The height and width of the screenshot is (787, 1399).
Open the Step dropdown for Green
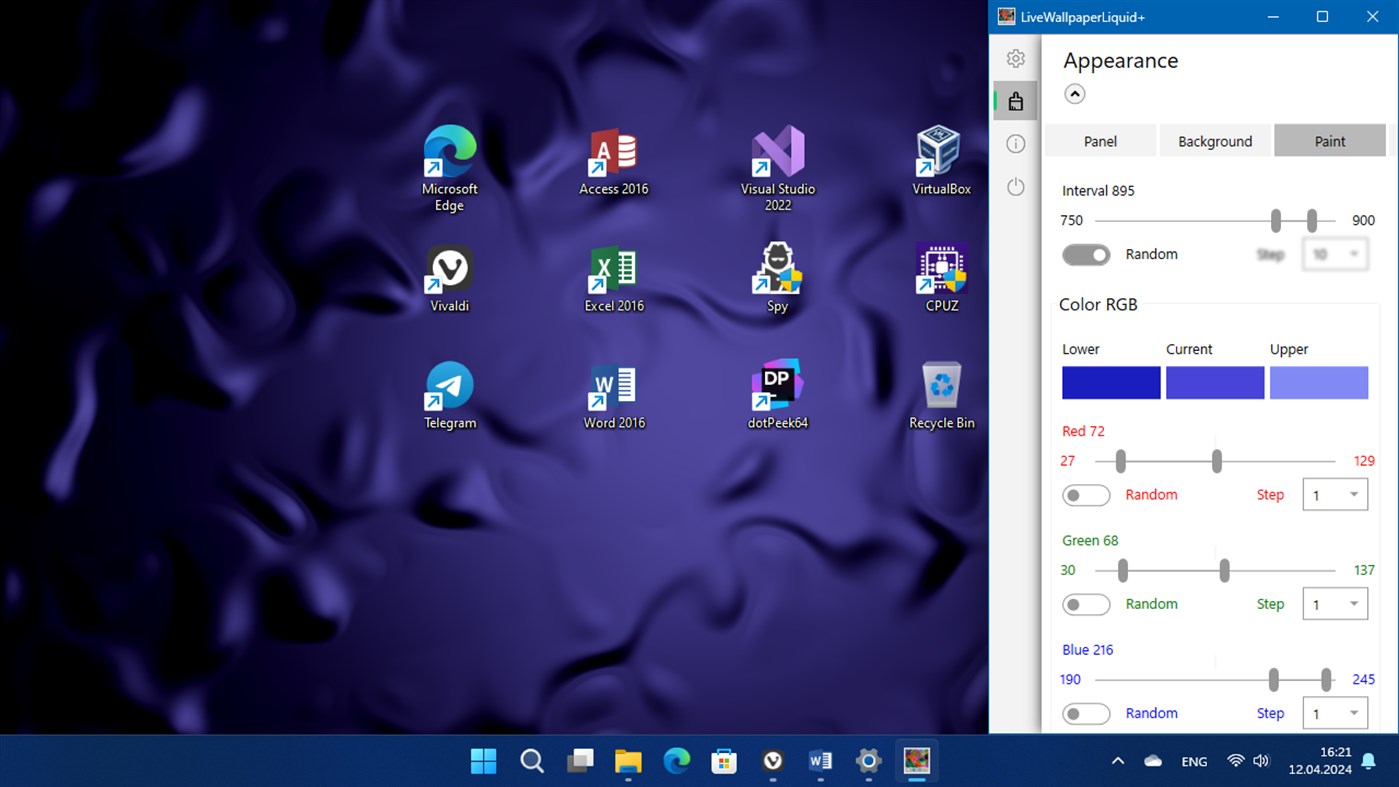coord(1335,603)
